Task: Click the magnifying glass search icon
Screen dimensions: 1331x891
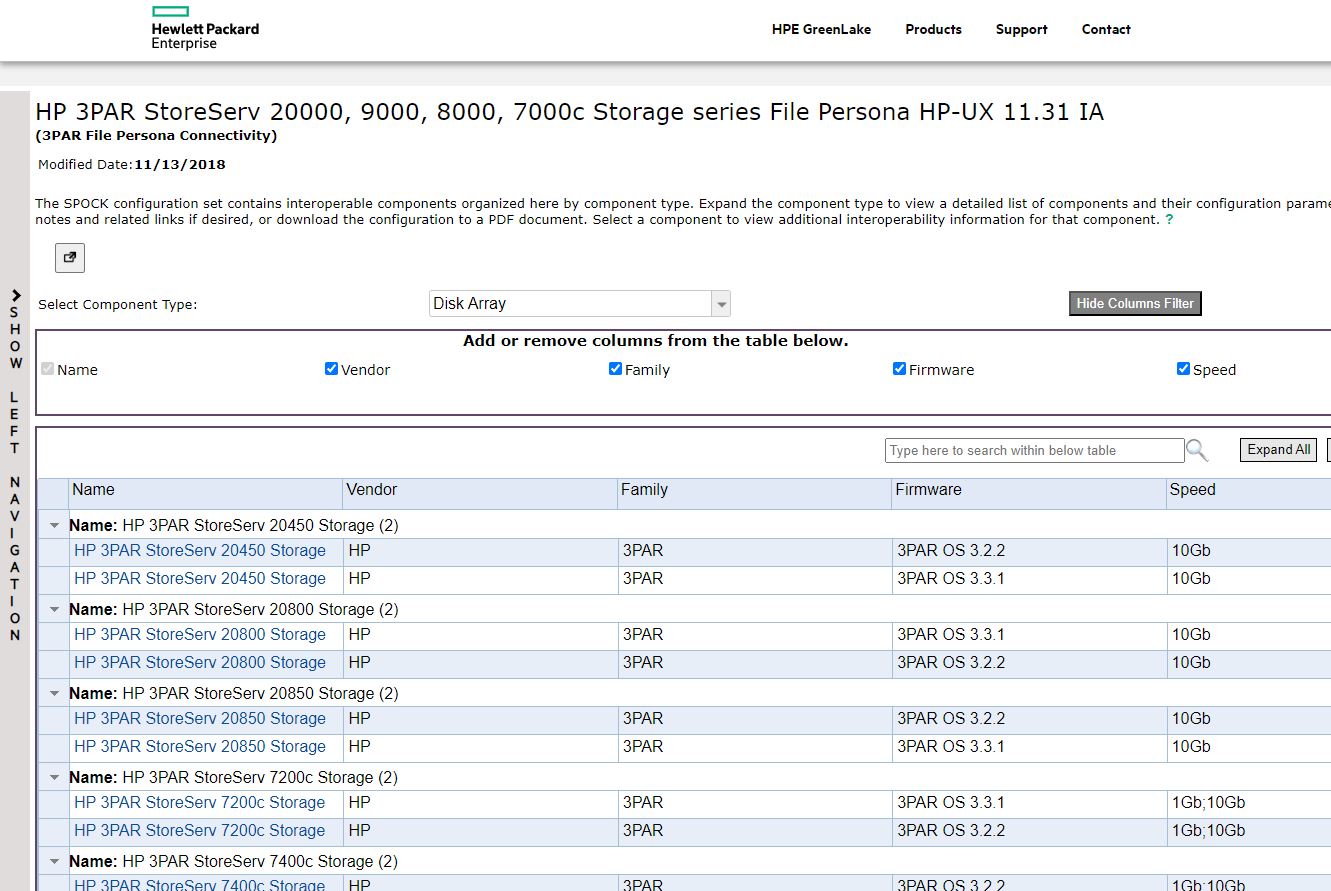Action: pos(1197,451)
